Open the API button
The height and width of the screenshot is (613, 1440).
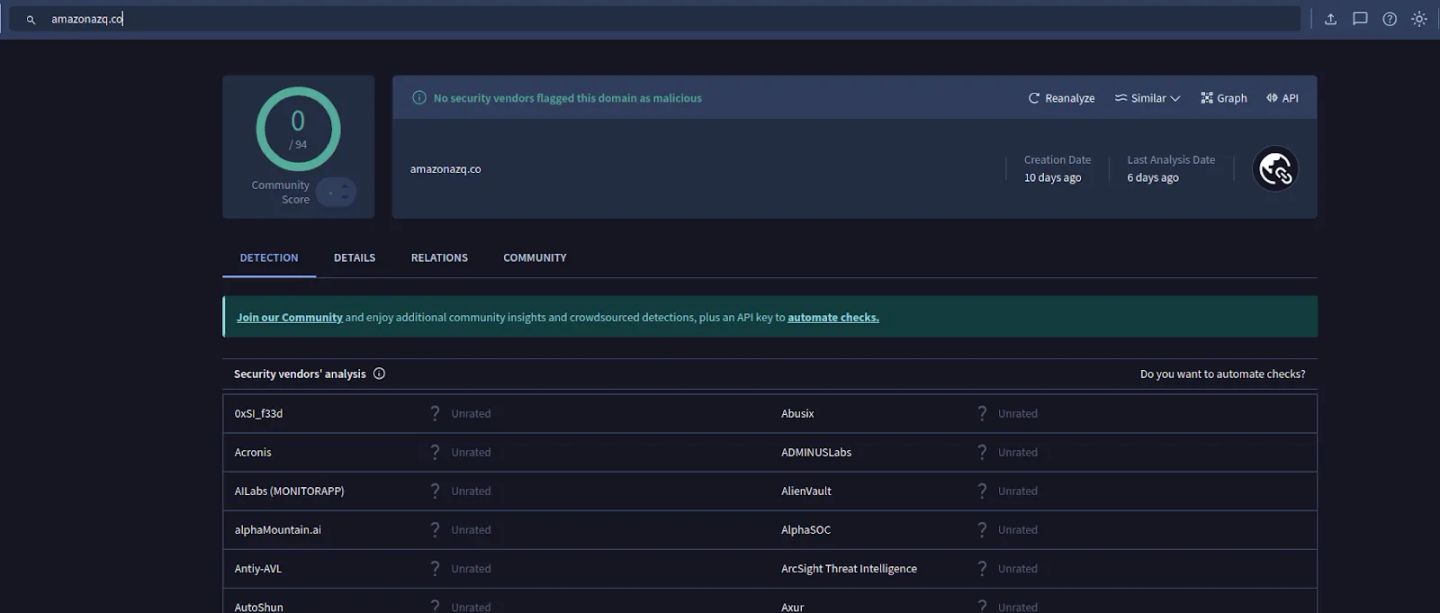(1282, 98)
